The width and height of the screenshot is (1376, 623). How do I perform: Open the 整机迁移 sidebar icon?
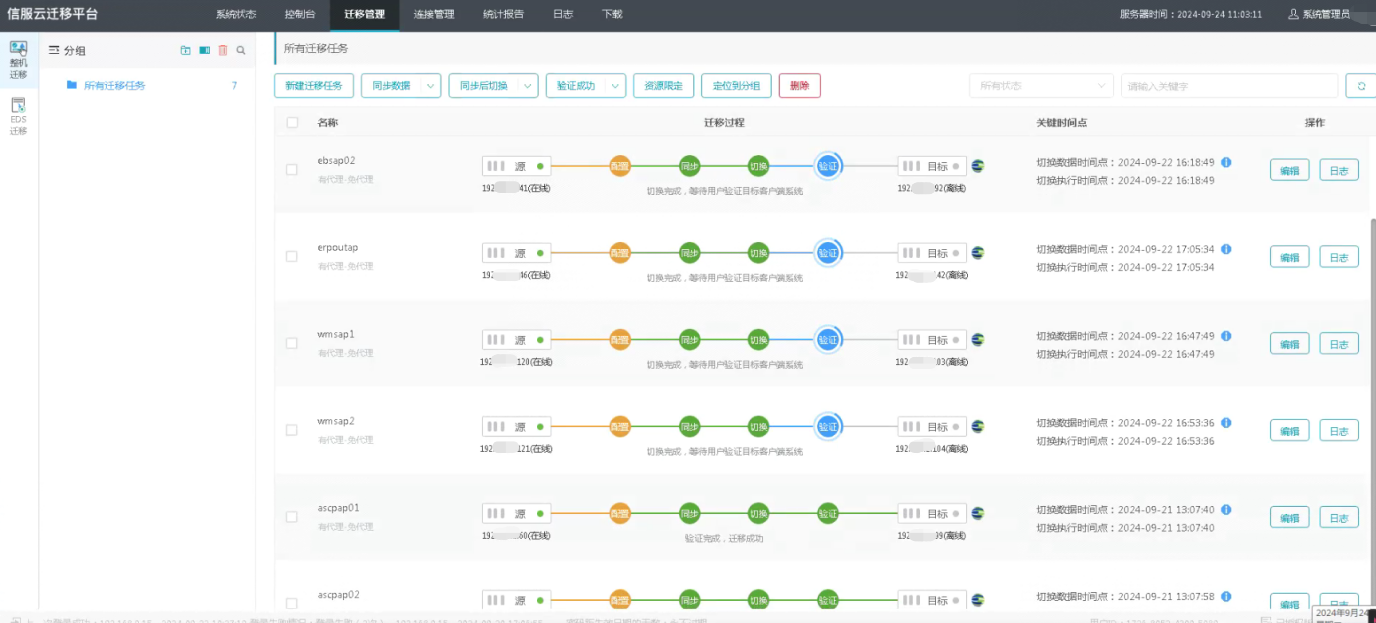18,59
